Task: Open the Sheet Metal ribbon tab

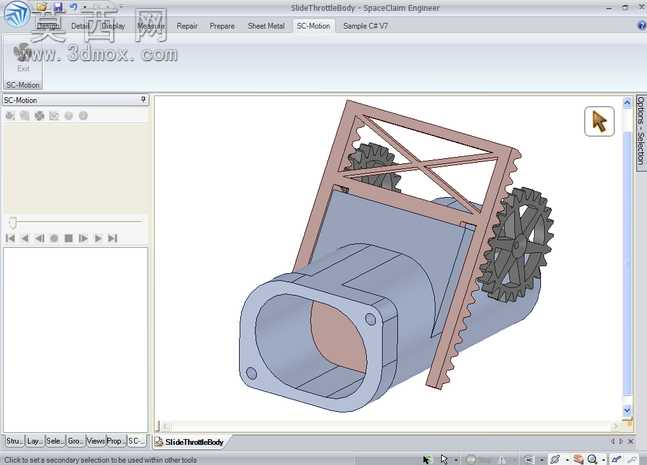Action: pos(266,26)
